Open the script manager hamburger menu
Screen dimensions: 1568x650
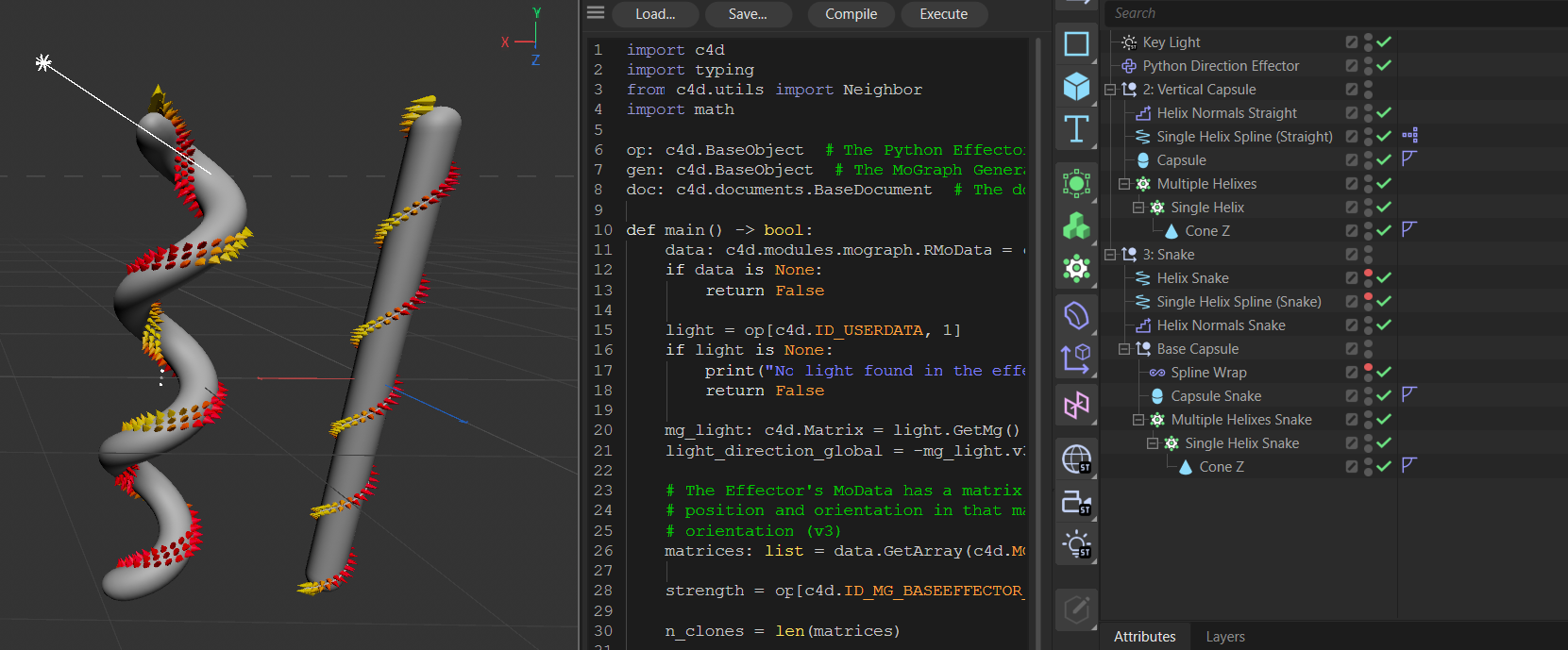click(596, 13)
